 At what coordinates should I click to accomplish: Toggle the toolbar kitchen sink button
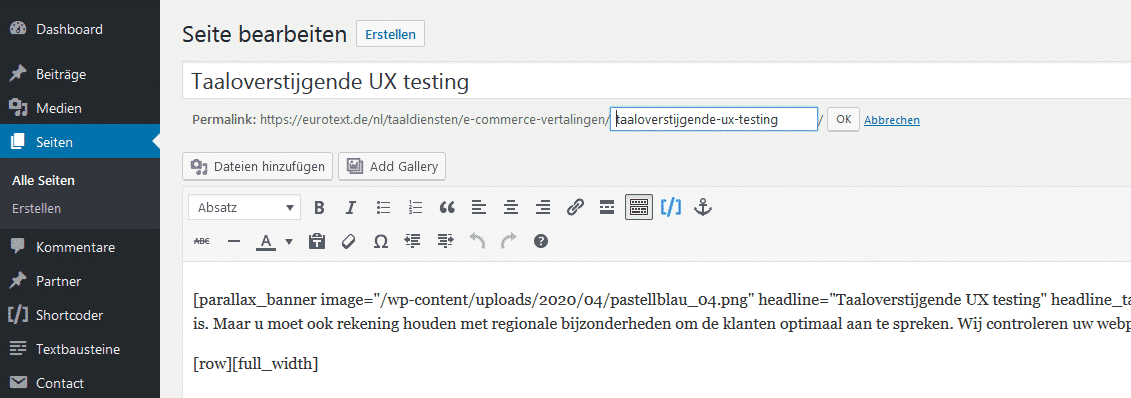click(x=639, y=208)
